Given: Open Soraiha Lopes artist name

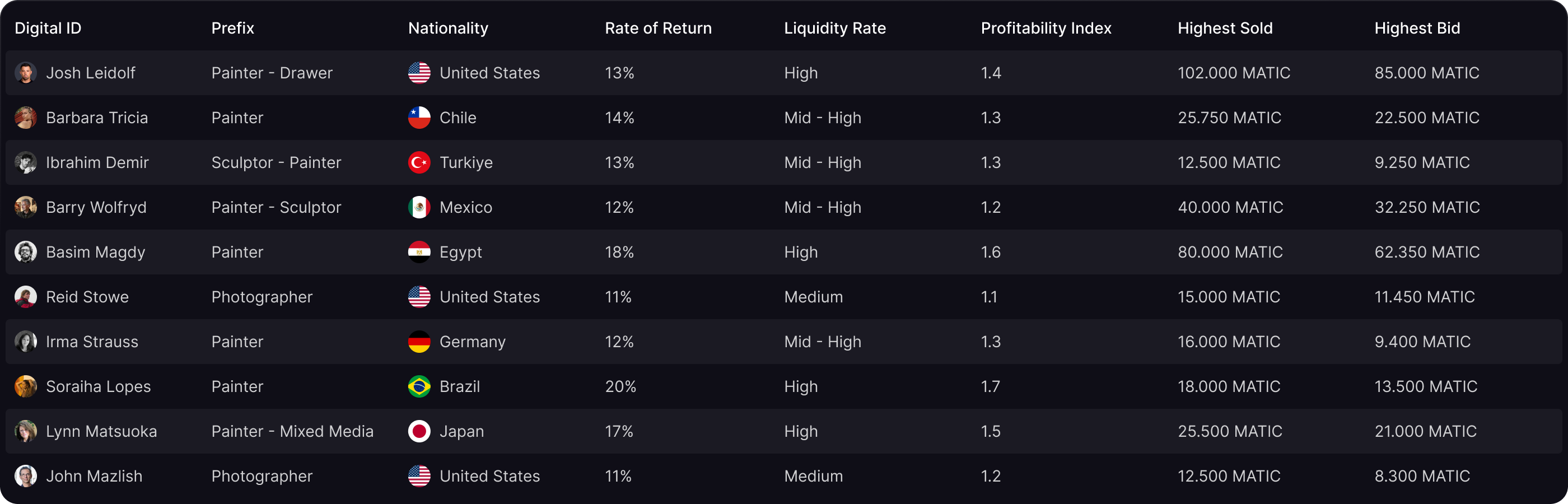Looking at the screenshot, I should [99, 386].
